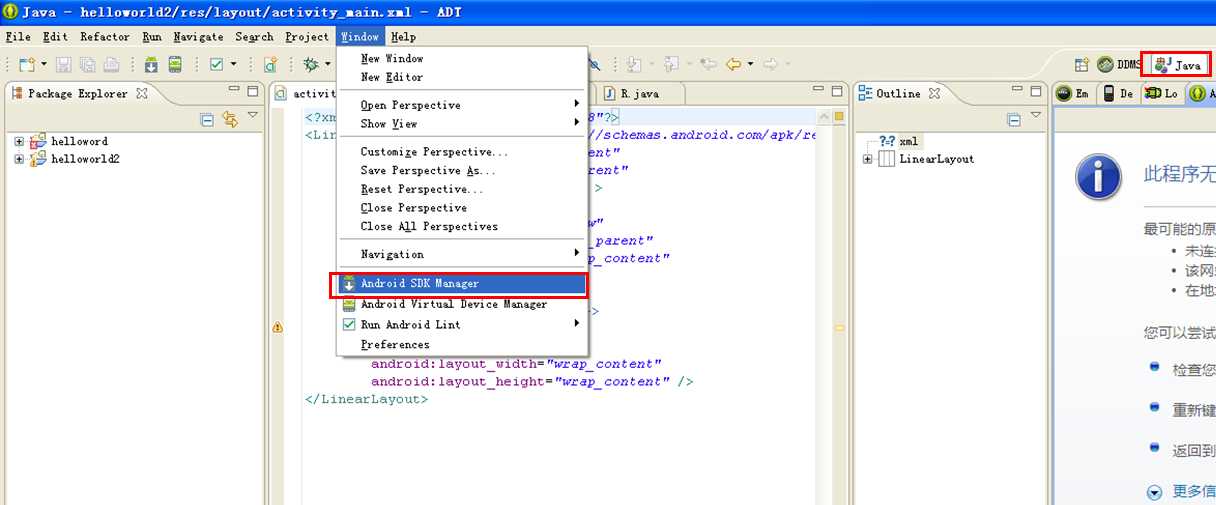Click the Last Edit Location toolbar icon
This screenshot has height=505, width=1216.
point(709,64)
